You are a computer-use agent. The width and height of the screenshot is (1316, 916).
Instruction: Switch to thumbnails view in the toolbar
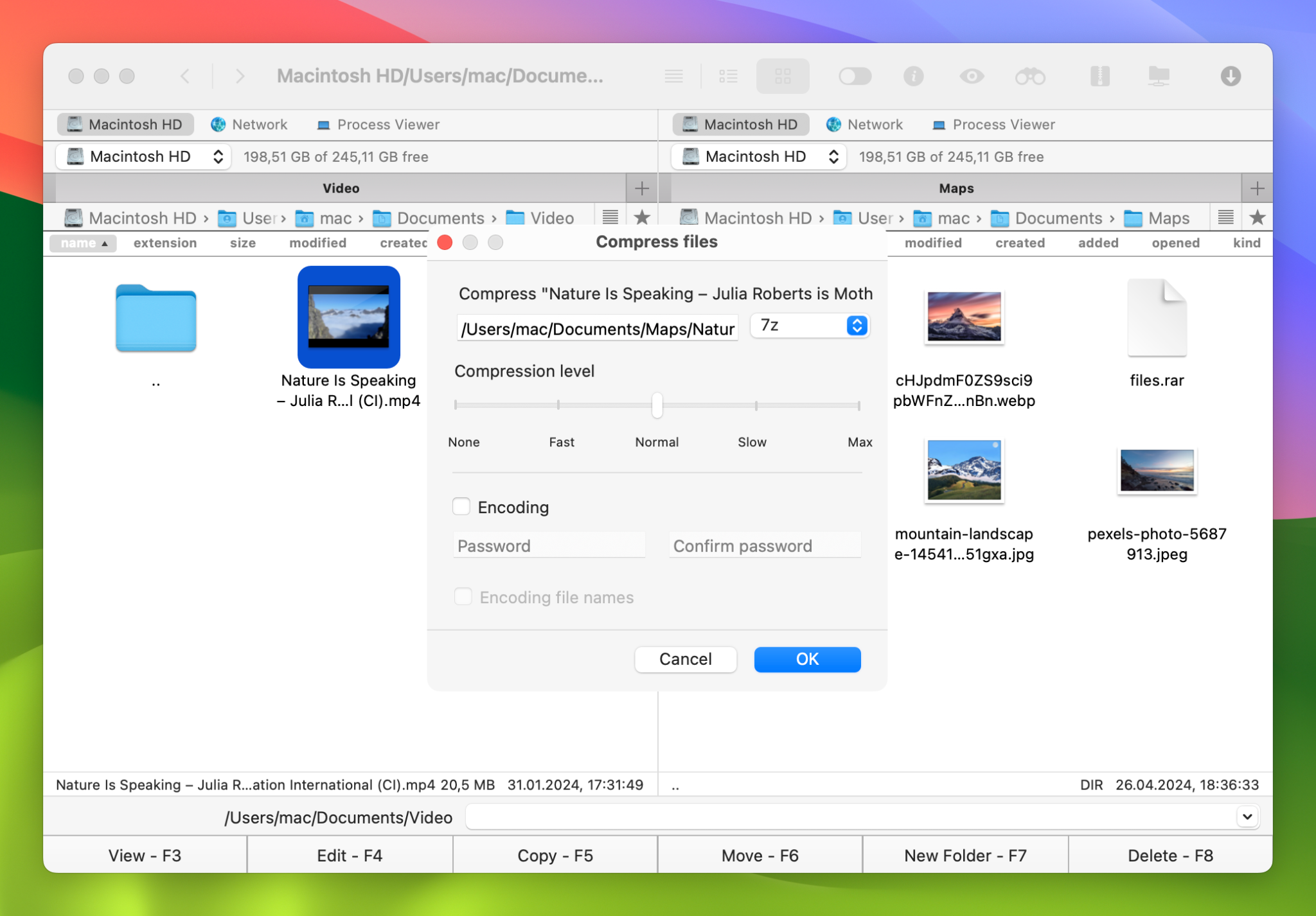783,76
